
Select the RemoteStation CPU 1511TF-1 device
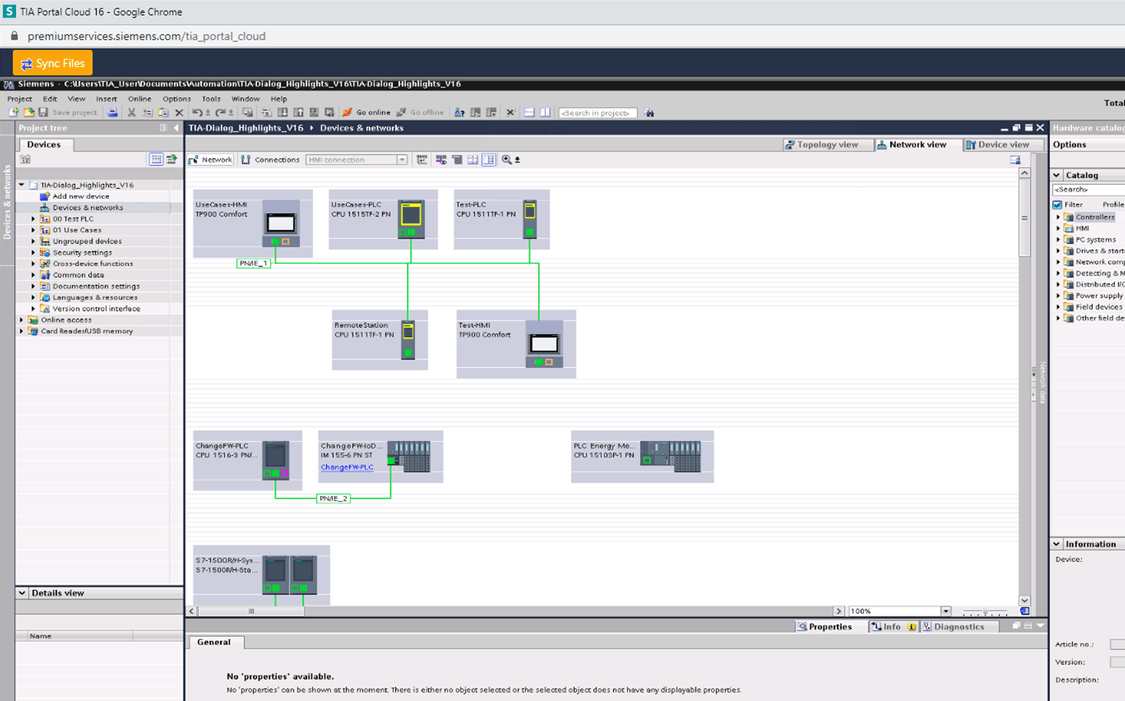tap(380, 340)
